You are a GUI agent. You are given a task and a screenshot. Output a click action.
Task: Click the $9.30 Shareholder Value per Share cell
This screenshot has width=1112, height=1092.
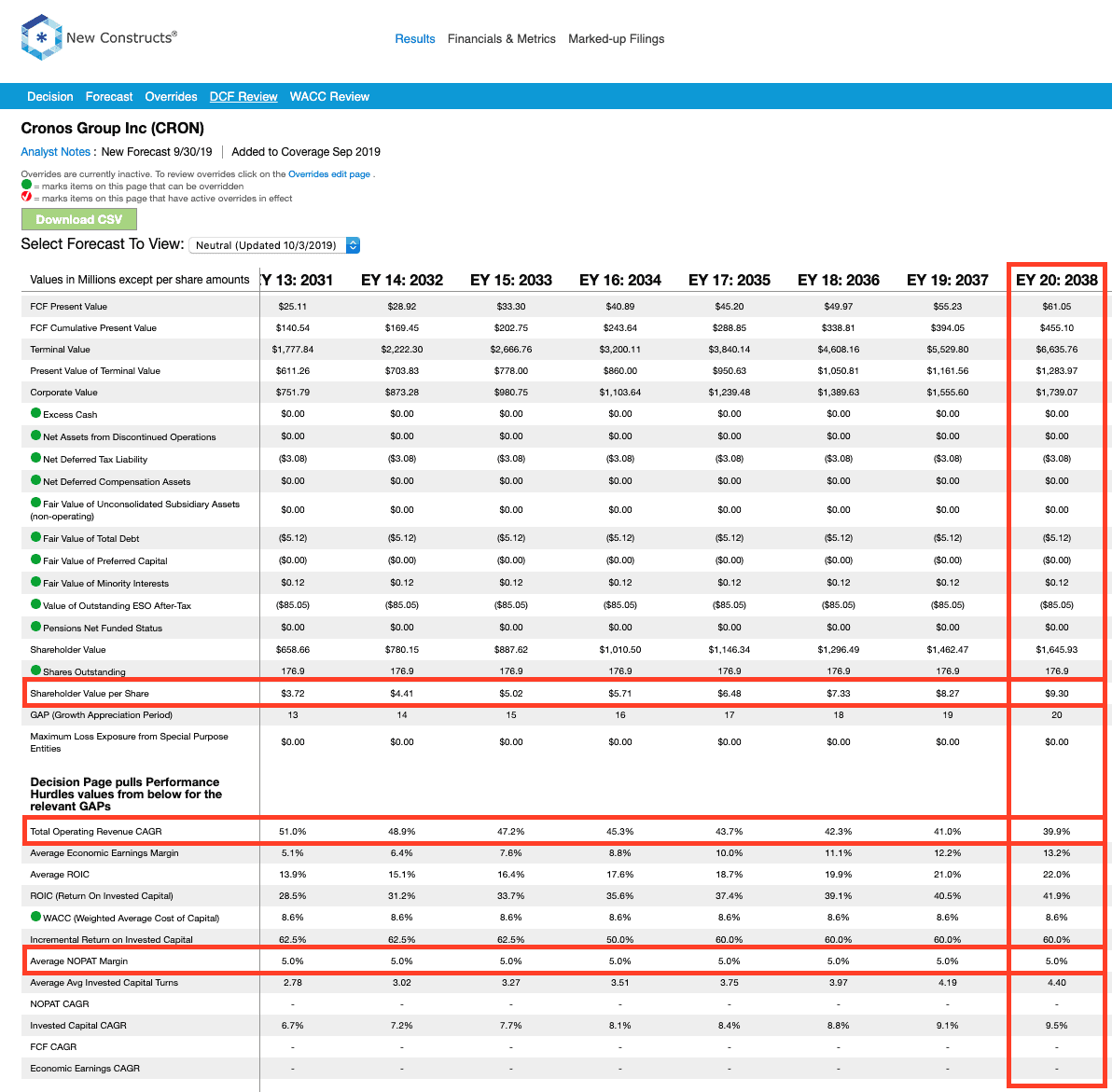click(1057, 694)
